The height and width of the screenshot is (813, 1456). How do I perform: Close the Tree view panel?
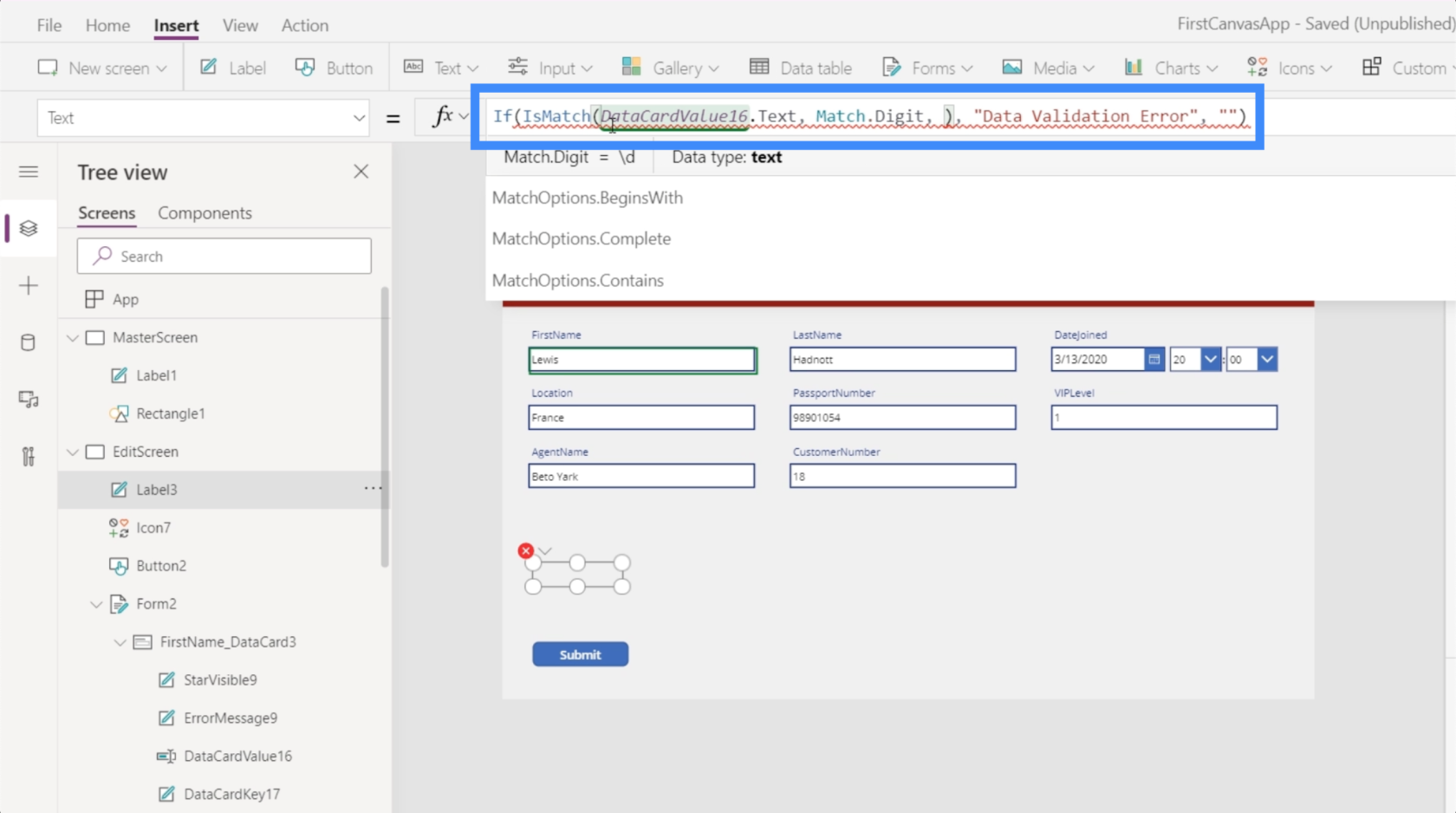[x=361, y=172]
